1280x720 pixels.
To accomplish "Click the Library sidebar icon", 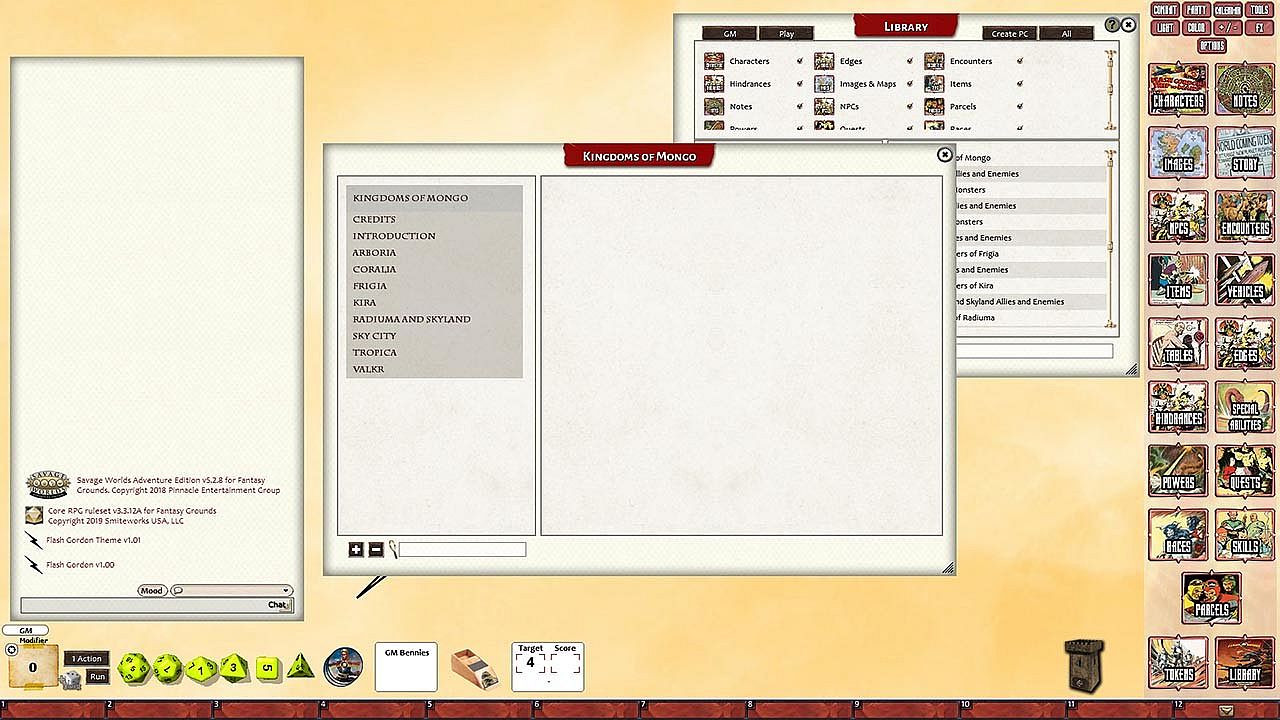I will (x=1245, y=663).
